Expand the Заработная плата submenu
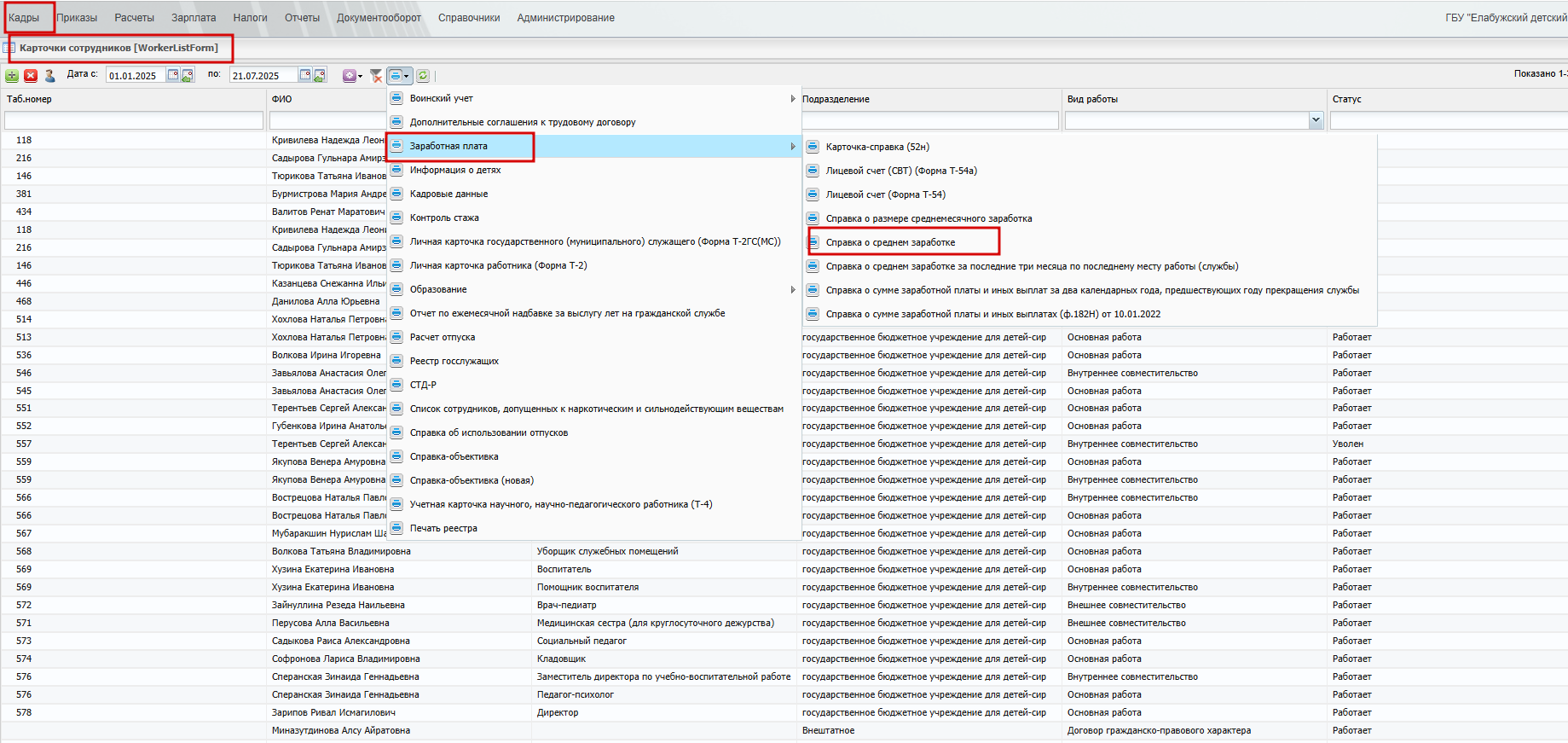The image size is (1568, 743). pyautogui.click(x=594, y=146)
